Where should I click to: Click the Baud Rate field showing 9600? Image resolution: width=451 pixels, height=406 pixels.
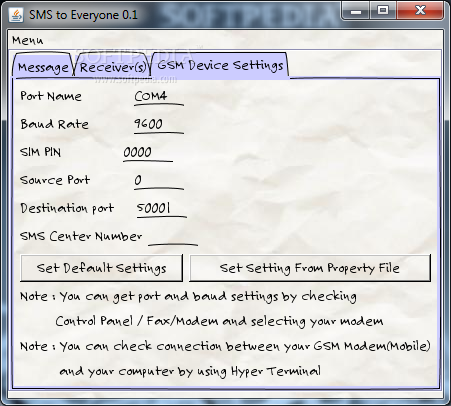coord(159,125)
